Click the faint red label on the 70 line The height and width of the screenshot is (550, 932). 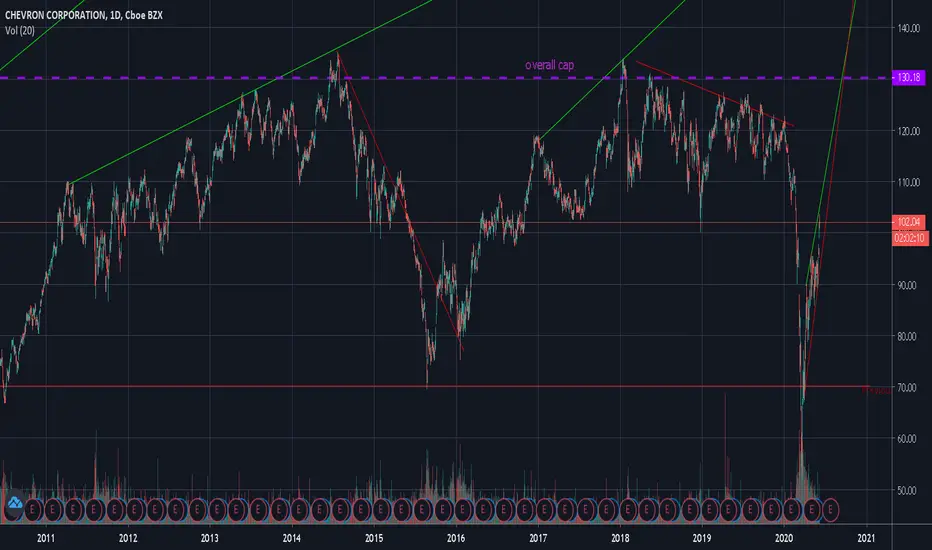[x=876, y=390]
